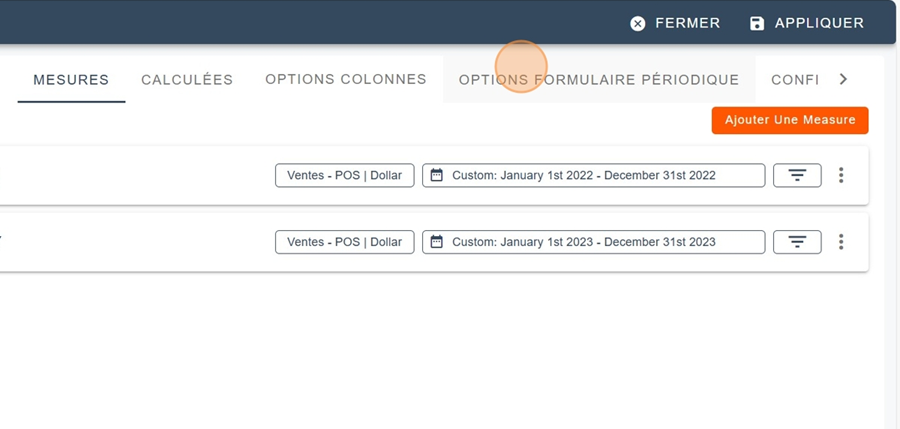Open 2022 custom date range selector
Screen dimensions: 900x429
tap(593, 175)
